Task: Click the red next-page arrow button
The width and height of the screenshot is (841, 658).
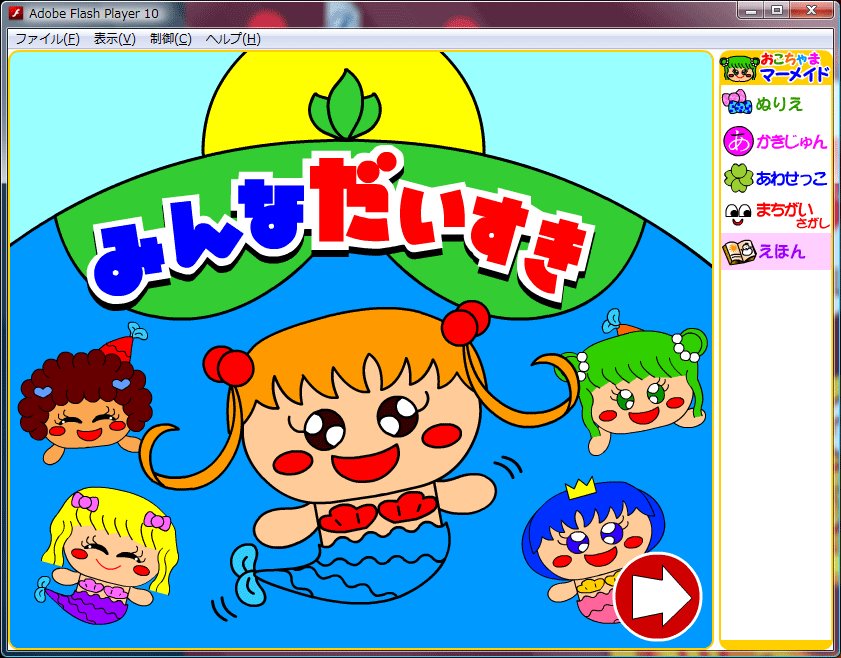Action: [658, 596]
